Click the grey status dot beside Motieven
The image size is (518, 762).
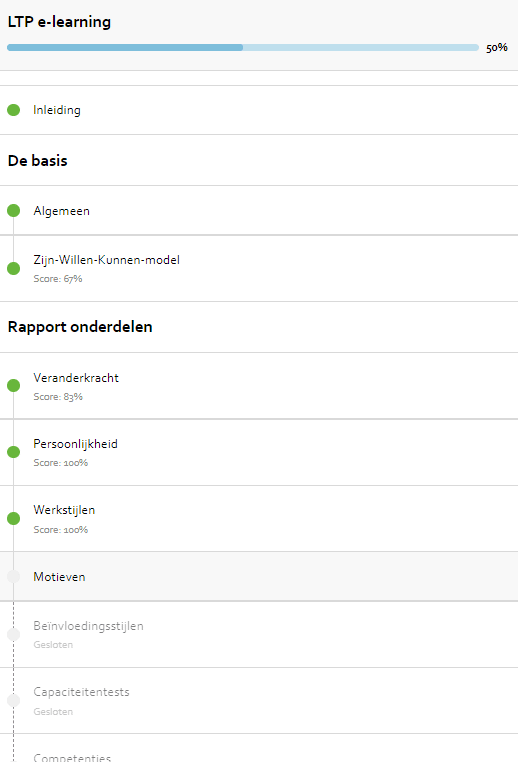pos(14,576)
